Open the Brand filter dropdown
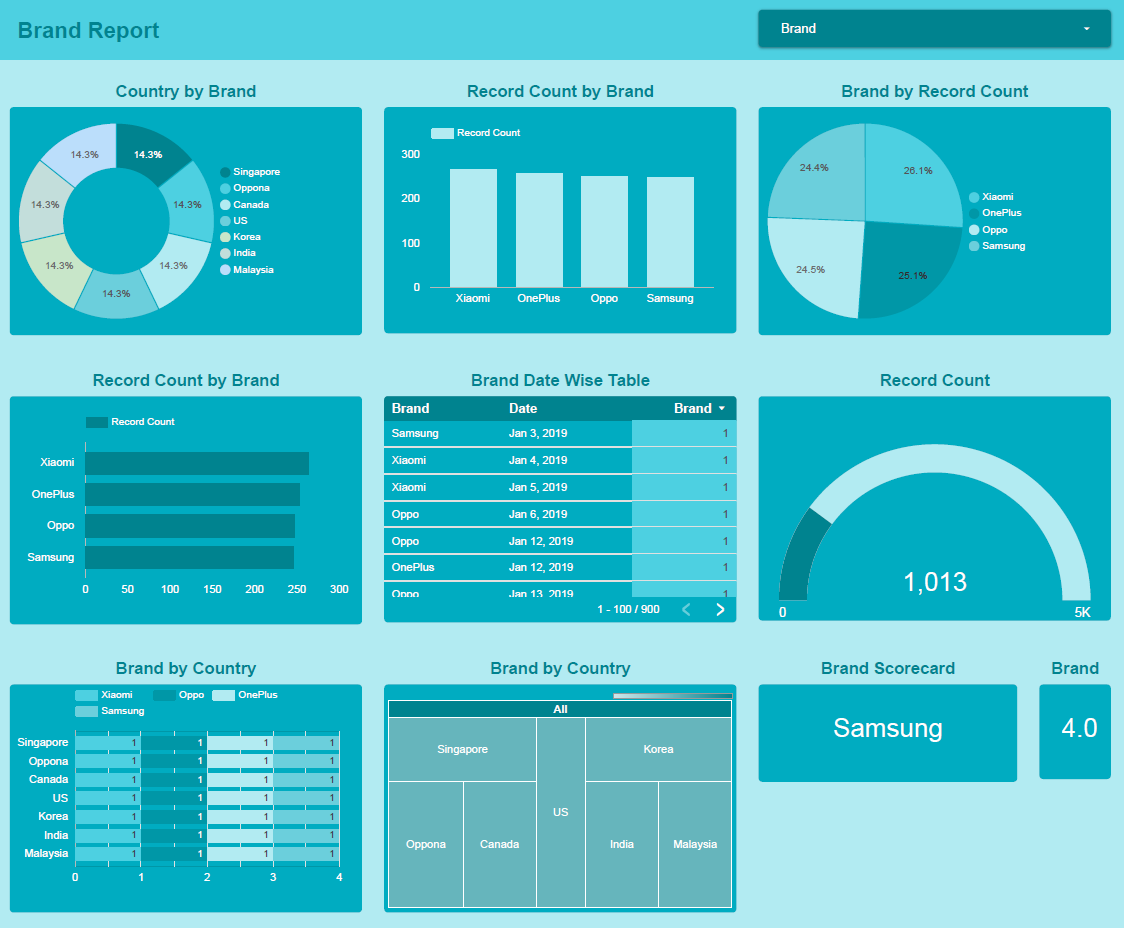This screenshot has width=1124, height=928. (x=934, y=29)
